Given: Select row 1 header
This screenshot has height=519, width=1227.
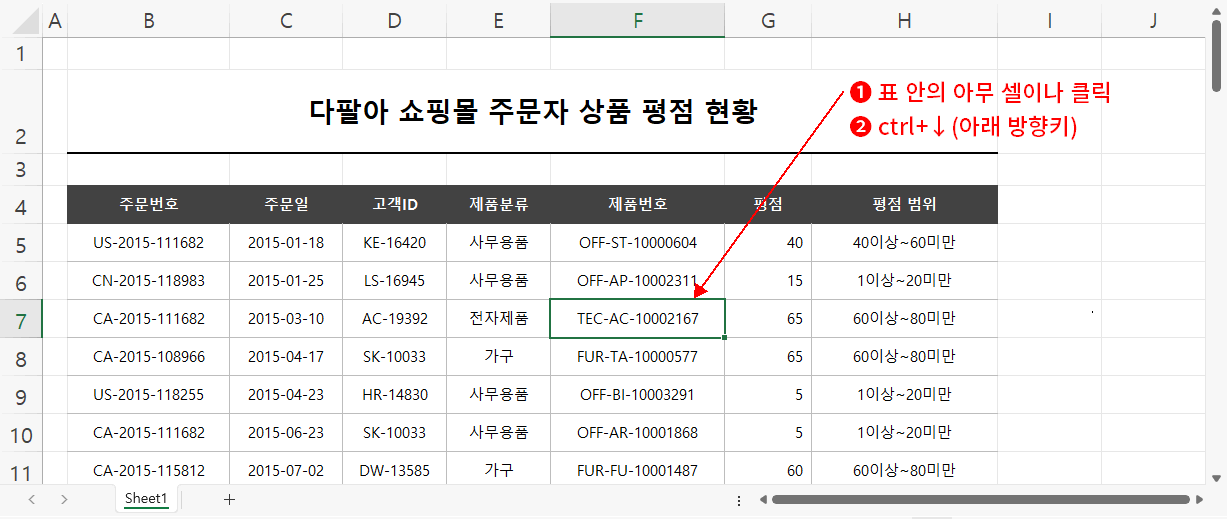Looking at the screenshot, I should [21, 53].
